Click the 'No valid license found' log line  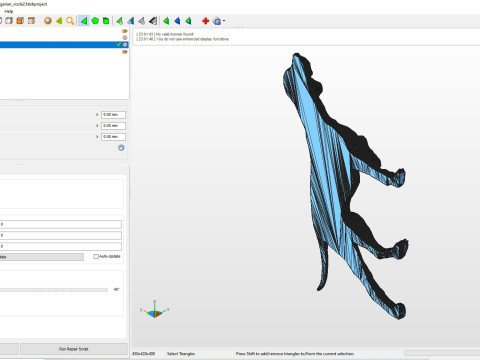[165, 34]
